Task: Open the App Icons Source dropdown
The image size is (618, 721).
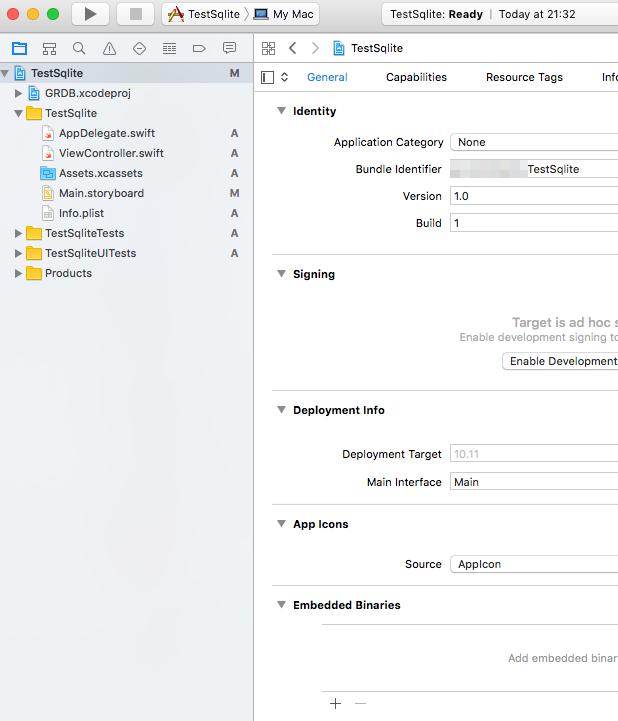Action: coord(534,564)
